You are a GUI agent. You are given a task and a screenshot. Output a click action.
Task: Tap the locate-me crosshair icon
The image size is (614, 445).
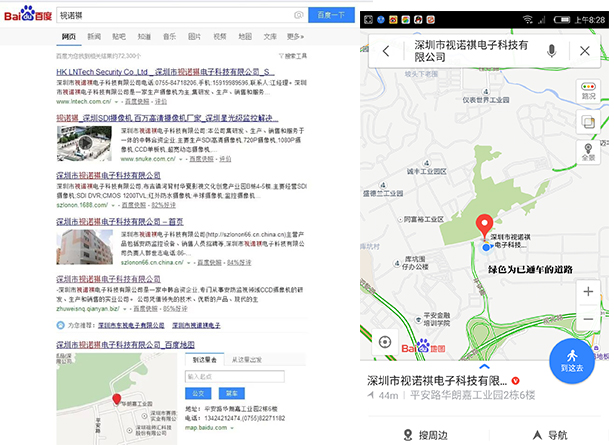[385, 342]
